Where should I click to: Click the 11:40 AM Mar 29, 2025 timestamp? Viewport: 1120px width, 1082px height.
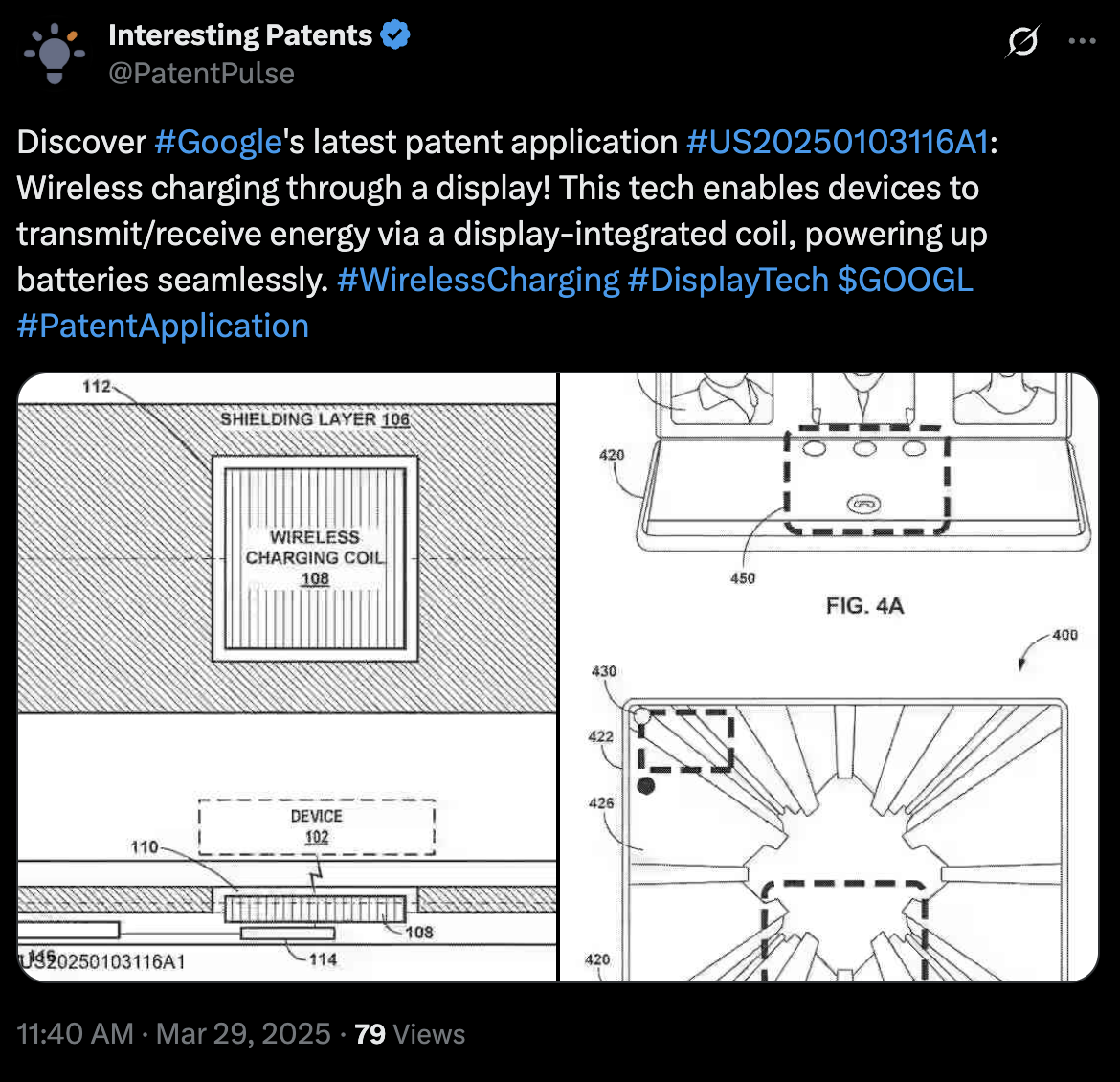pos(173,1033)
